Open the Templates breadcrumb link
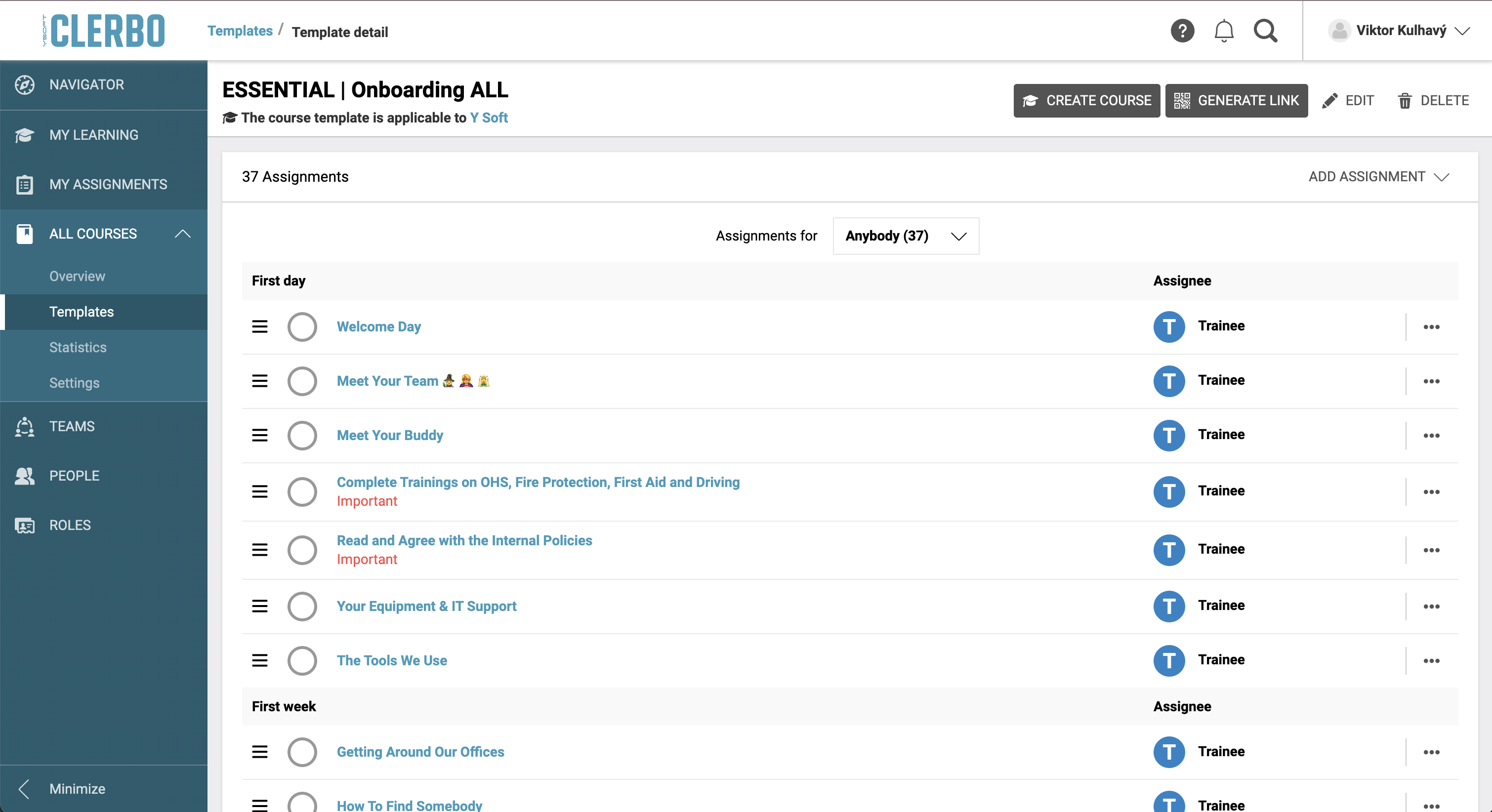1492x812 pixels. pos(240,31)
